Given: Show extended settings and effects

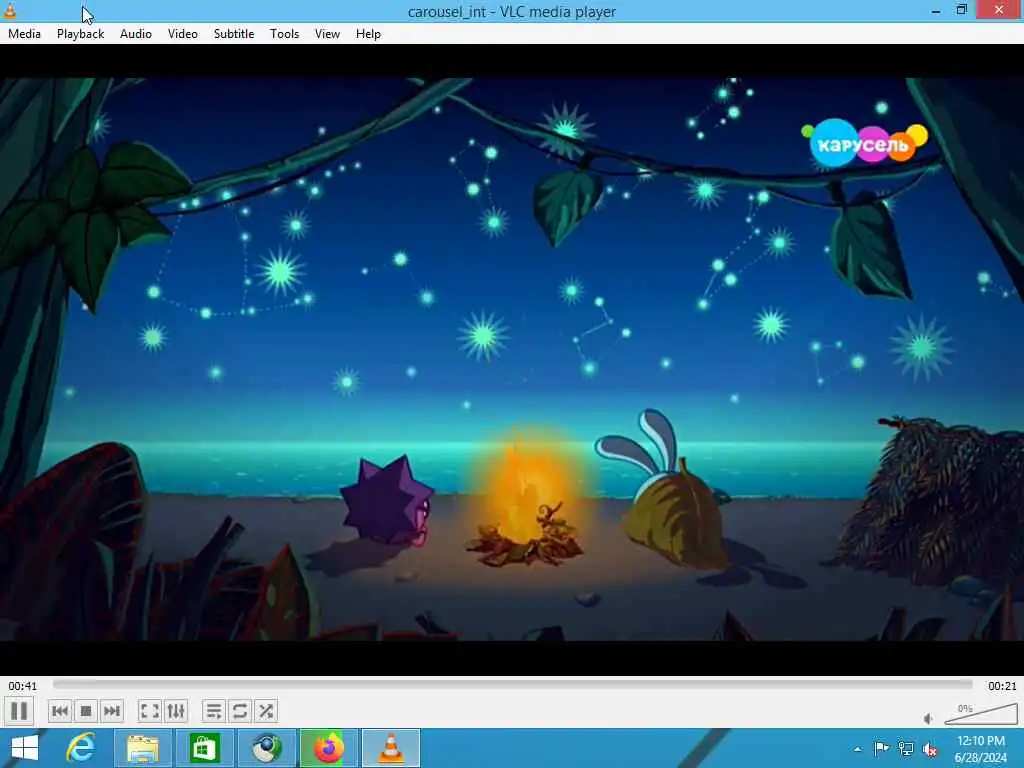Looking at the screenshot, I should click(176, 711).
